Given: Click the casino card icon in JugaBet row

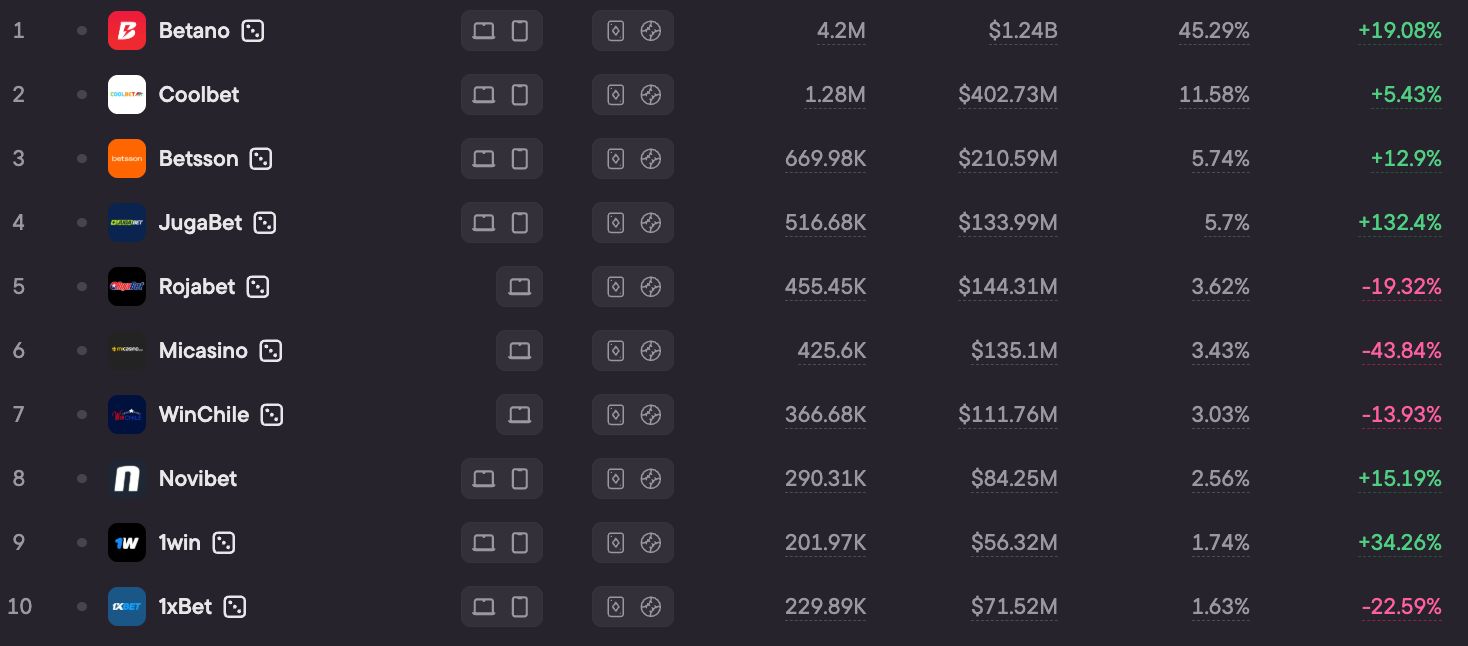Looking at the screenshot, I should pyautogui.click(x=616, y=223).
